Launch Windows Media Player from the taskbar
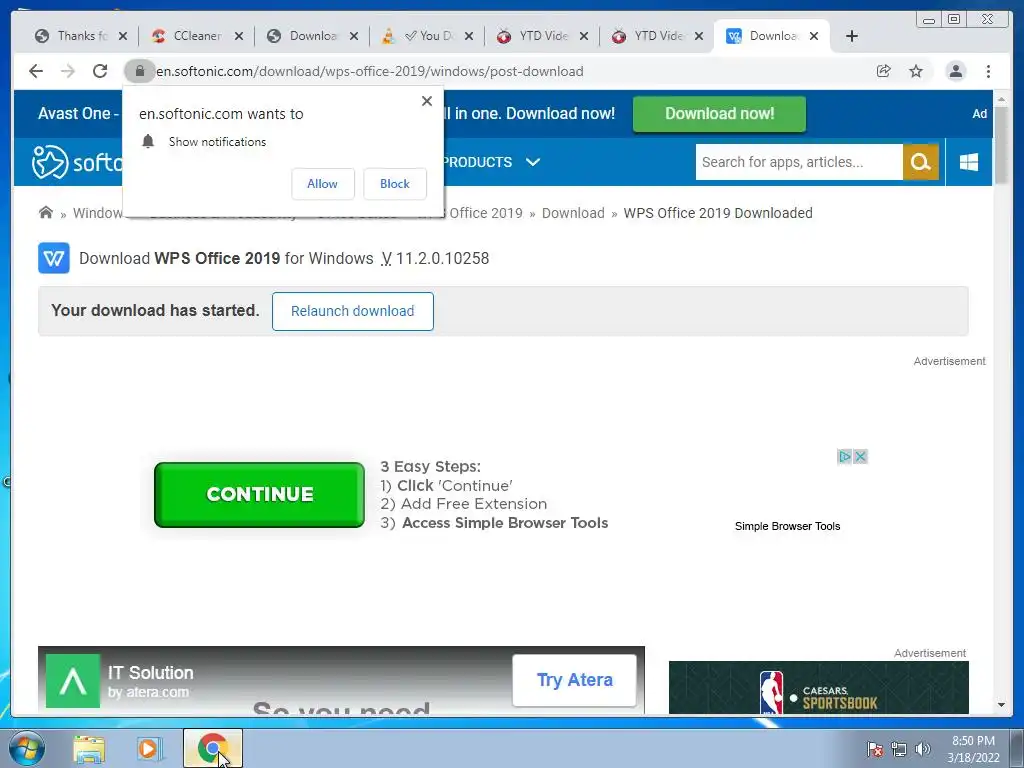1024x768 pixels. (x=148, y=749)
